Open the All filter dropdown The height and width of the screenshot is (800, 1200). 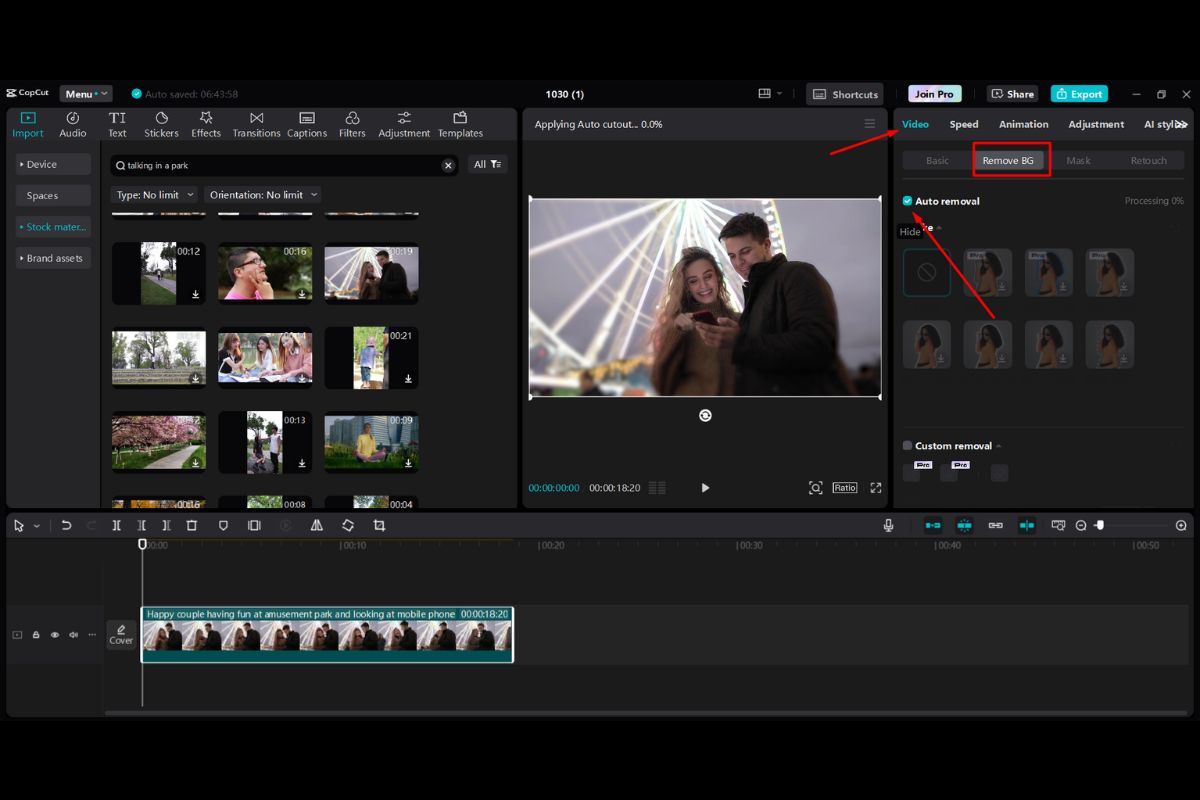tap(488, 165)
